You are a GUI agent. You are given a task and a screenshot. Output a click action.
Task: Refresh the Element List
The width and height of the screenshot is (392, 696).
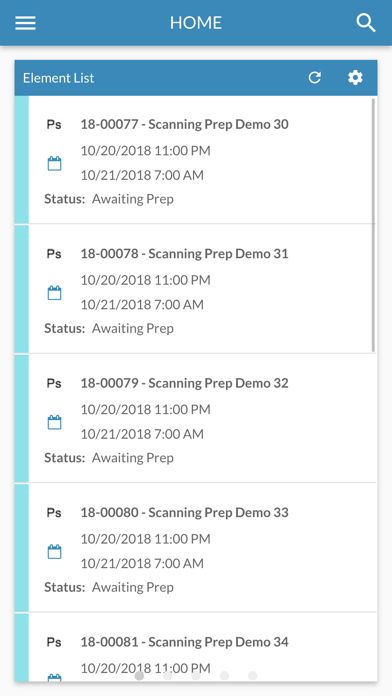315,78
